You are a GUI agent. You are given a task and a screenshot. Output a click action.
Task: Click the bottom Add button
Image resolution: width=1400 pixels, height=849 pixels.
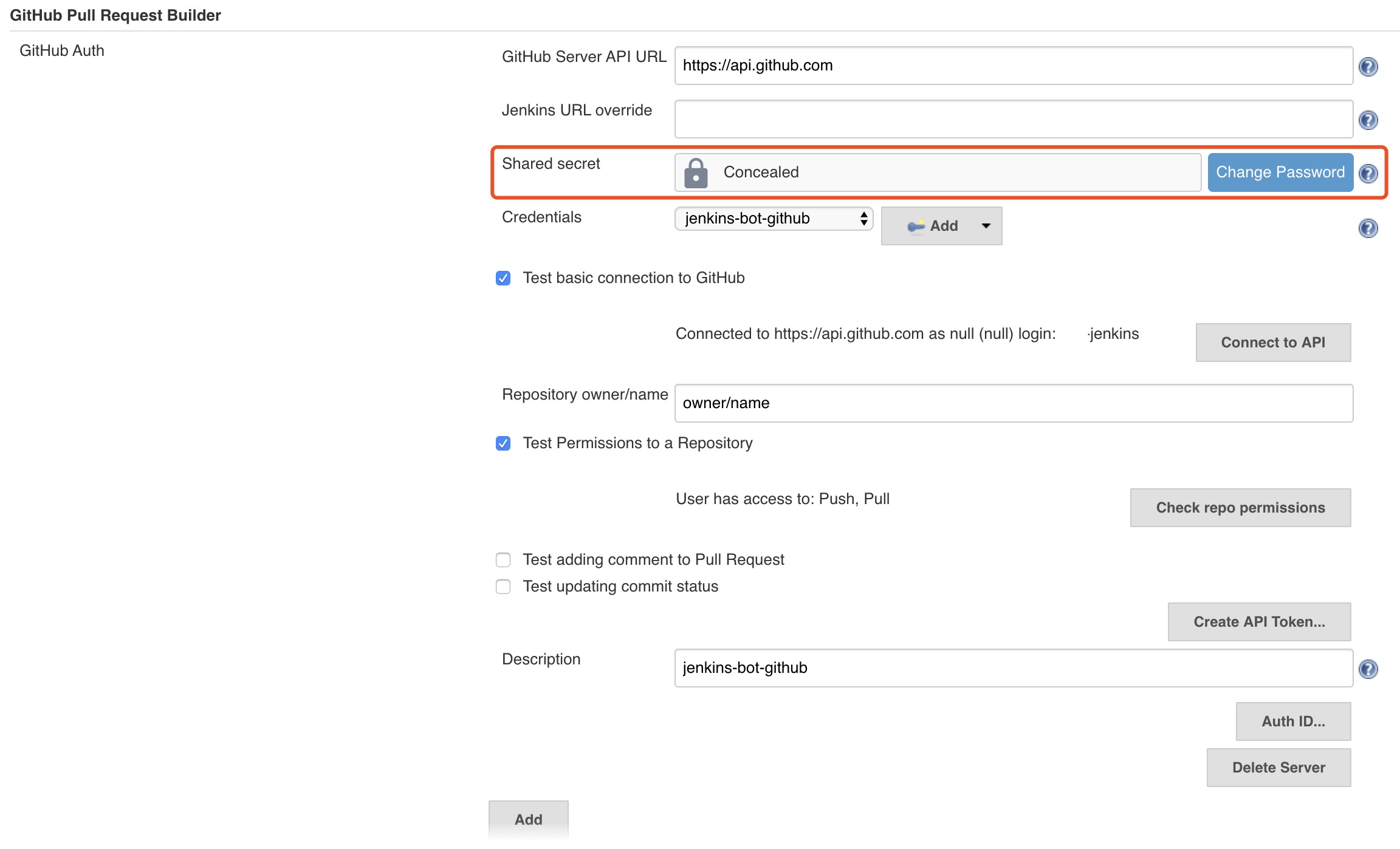tap(528, 820)
